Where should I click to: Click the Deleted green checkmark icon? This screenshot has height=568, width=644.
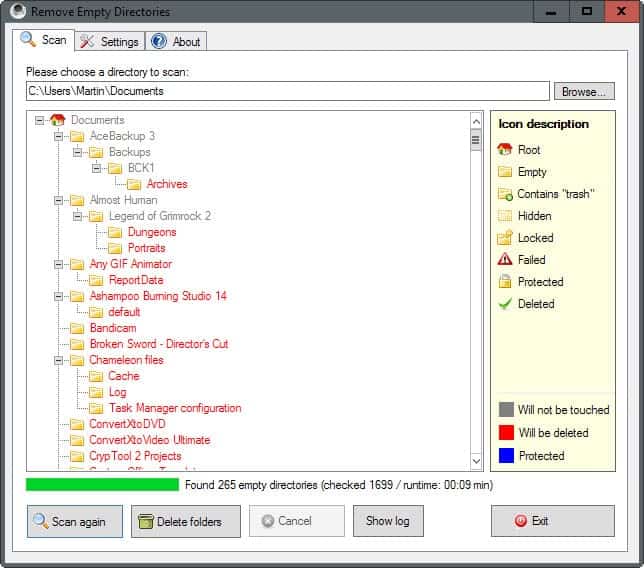tap(505, 304)
